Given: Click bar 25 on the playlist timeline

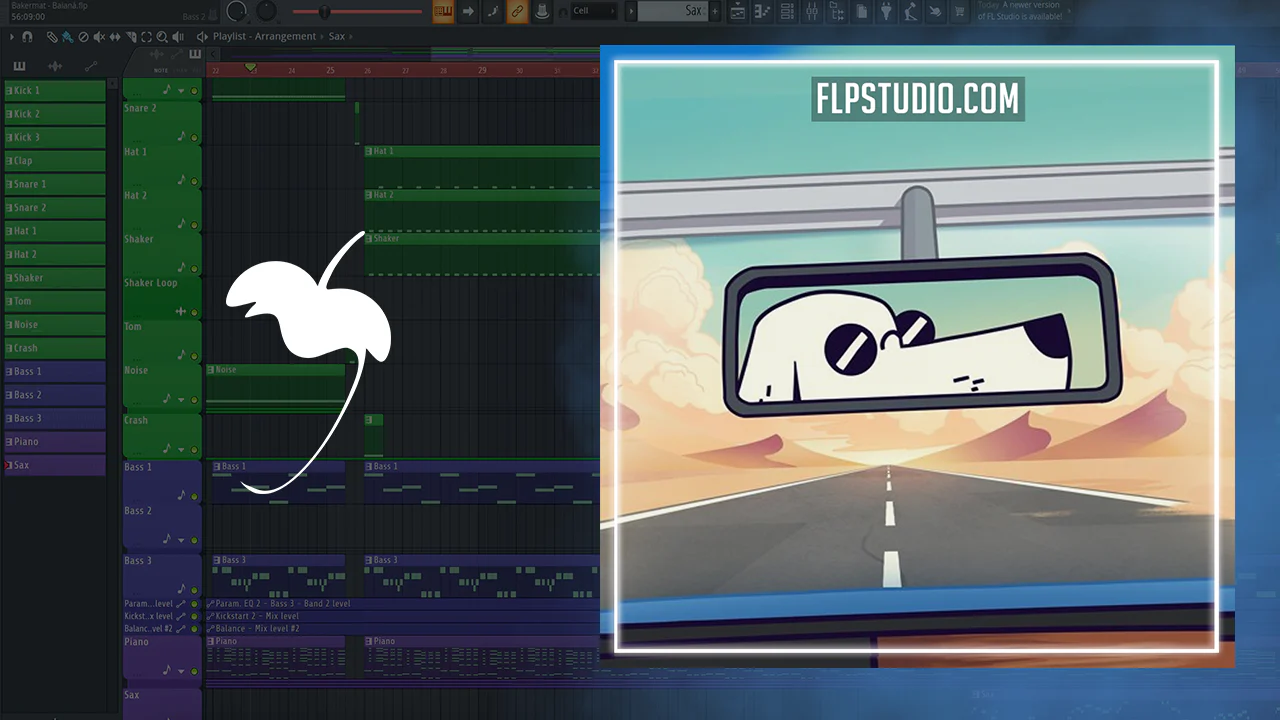Looking at the screenshot, I should [330, 70].
